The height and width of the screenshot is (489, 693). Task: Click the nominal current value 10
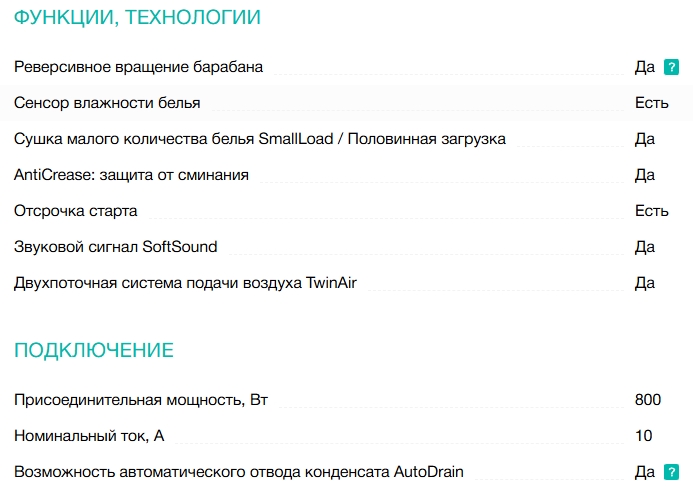pyautogui.click(x=644, y=436)
